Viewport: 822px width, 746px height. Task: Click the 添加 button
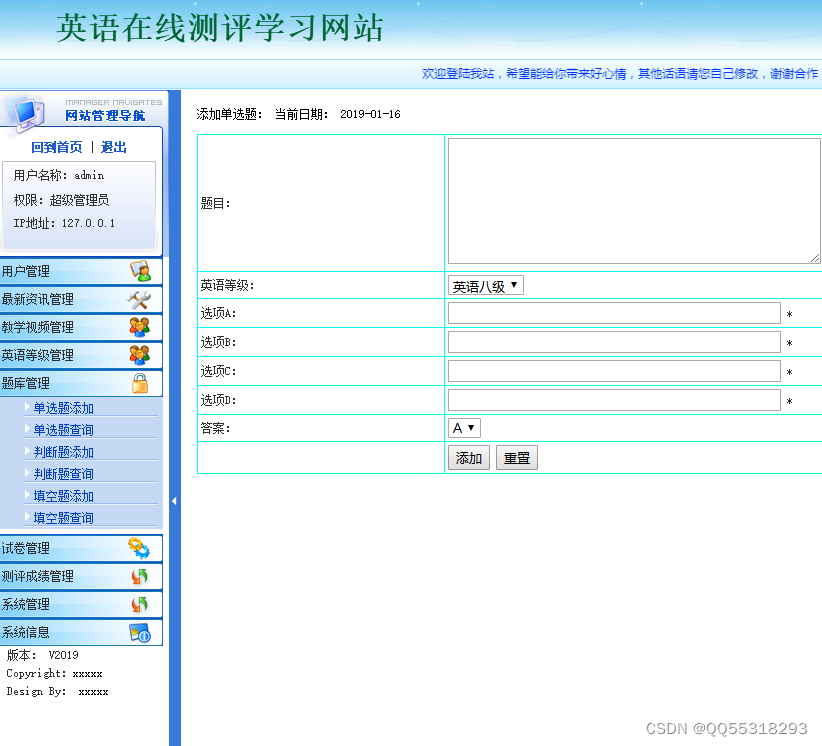(469, 457)
